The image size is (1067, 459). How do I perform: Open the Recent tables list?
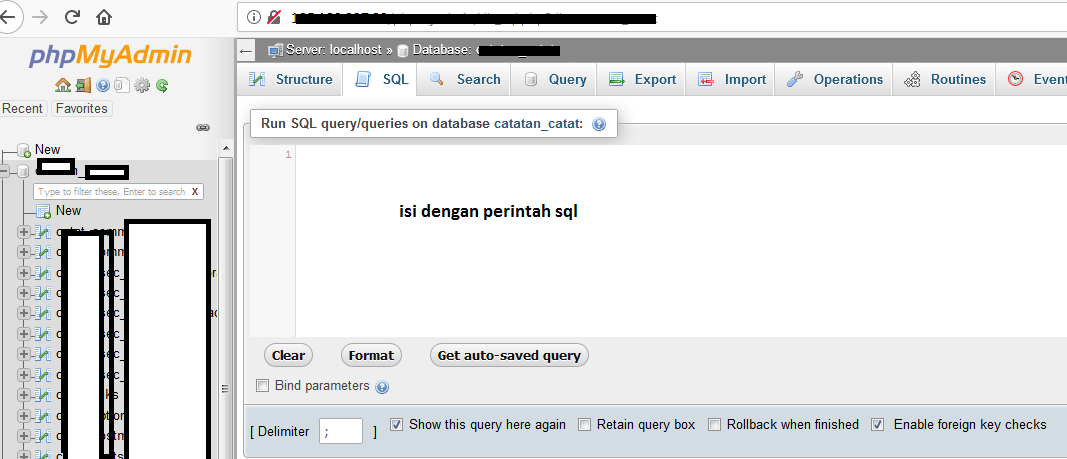tap(23, 108)
